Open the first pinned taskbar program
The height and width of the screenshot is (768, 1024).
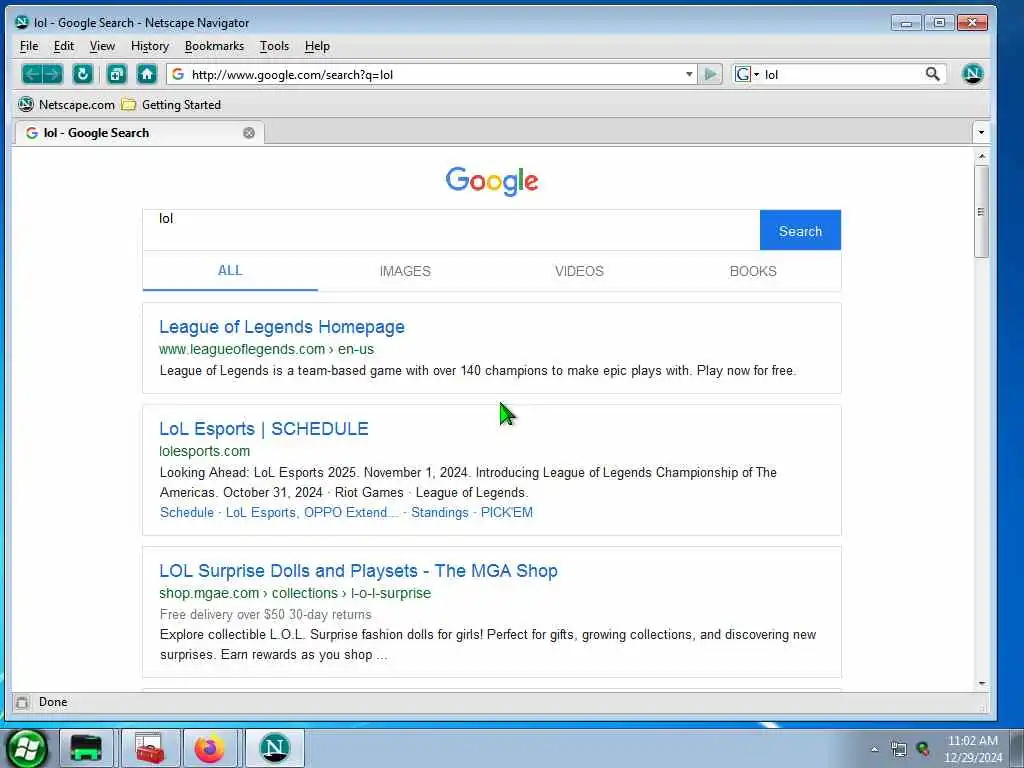(86, 748)
